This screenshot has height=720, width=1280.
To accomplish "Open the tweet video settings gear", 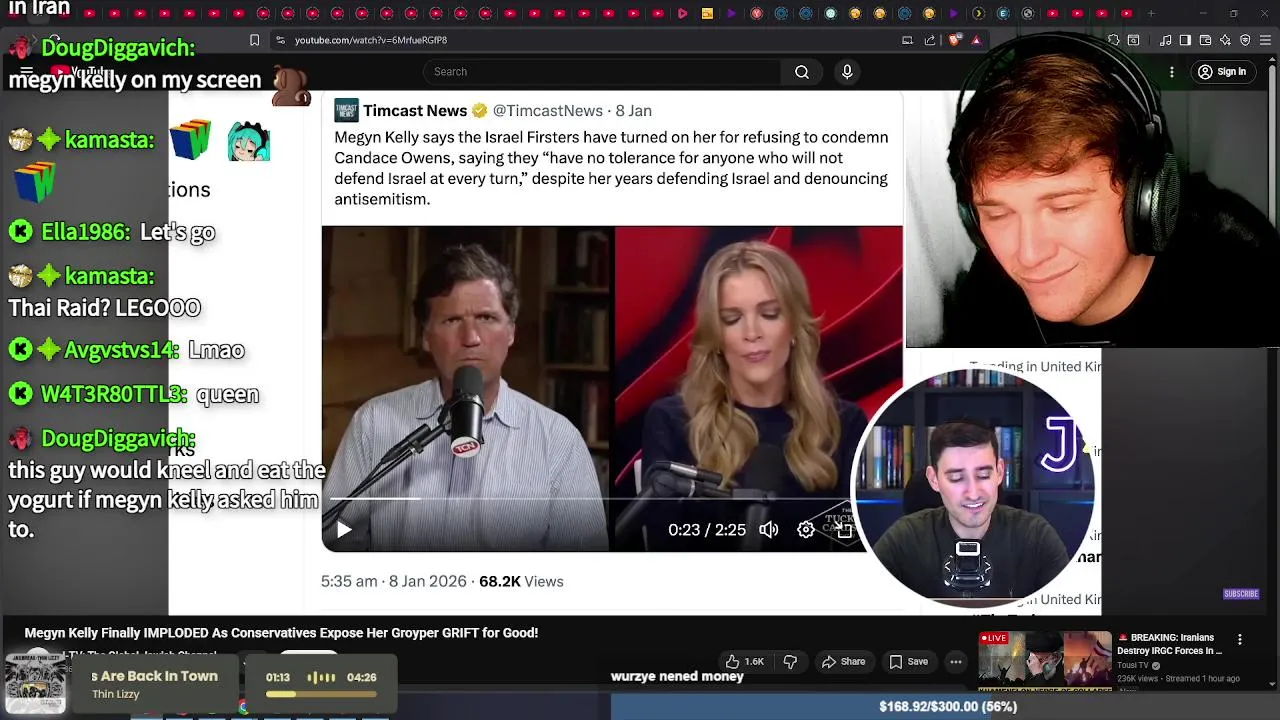I will click(806, 530).
